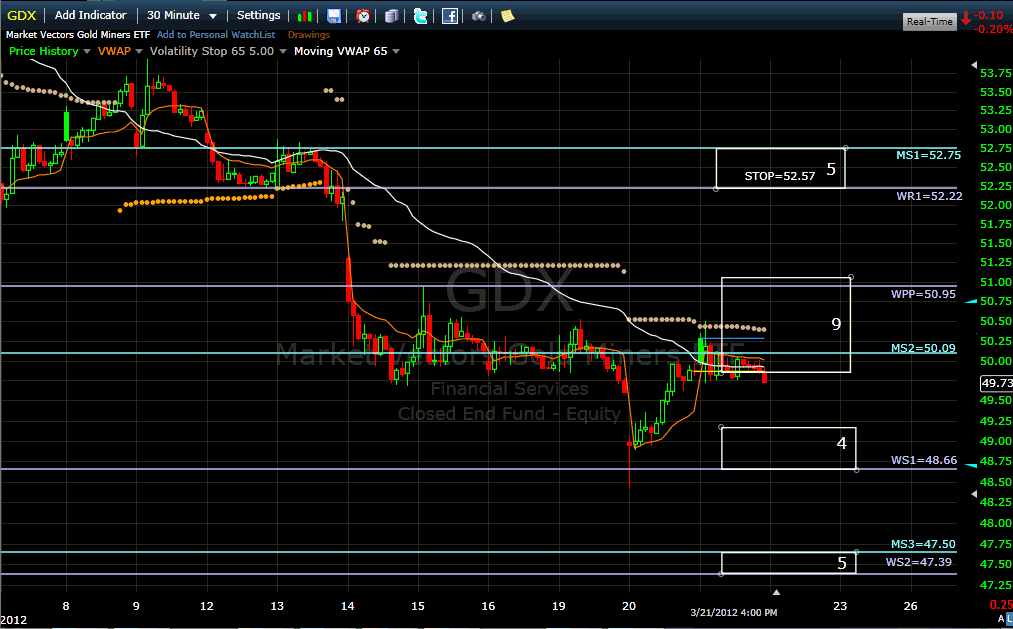Open the Add Indicator menu
Screen dimensions: 1013x629
click(91, 15)
